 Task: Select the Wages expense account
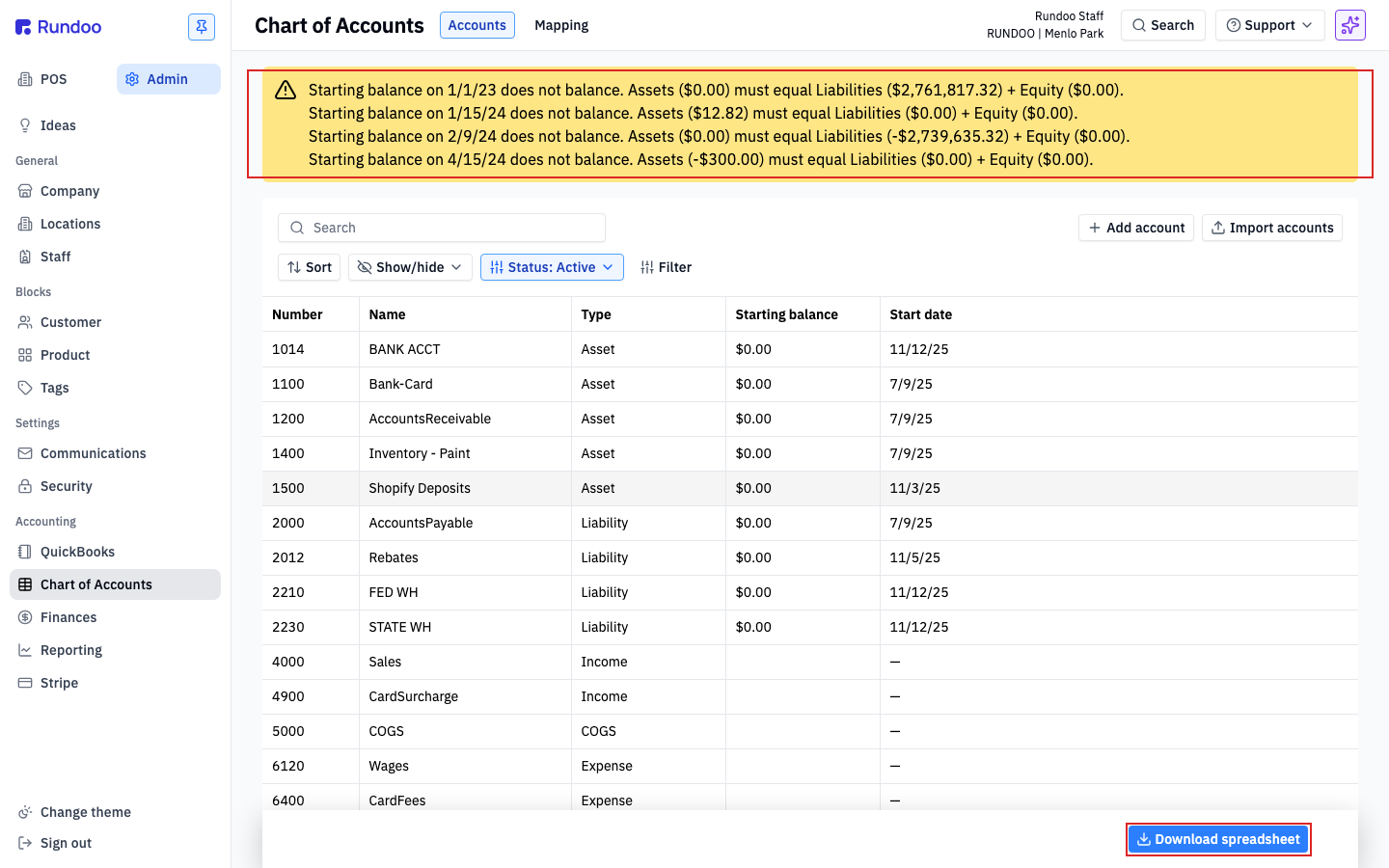tap(810, 766)
